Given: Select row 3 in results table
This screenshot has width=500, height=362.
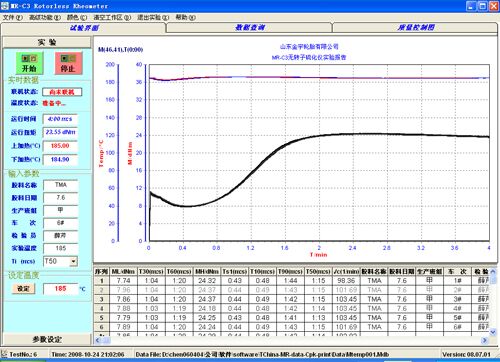Looking at the screenshot, I should coord(292,299).
